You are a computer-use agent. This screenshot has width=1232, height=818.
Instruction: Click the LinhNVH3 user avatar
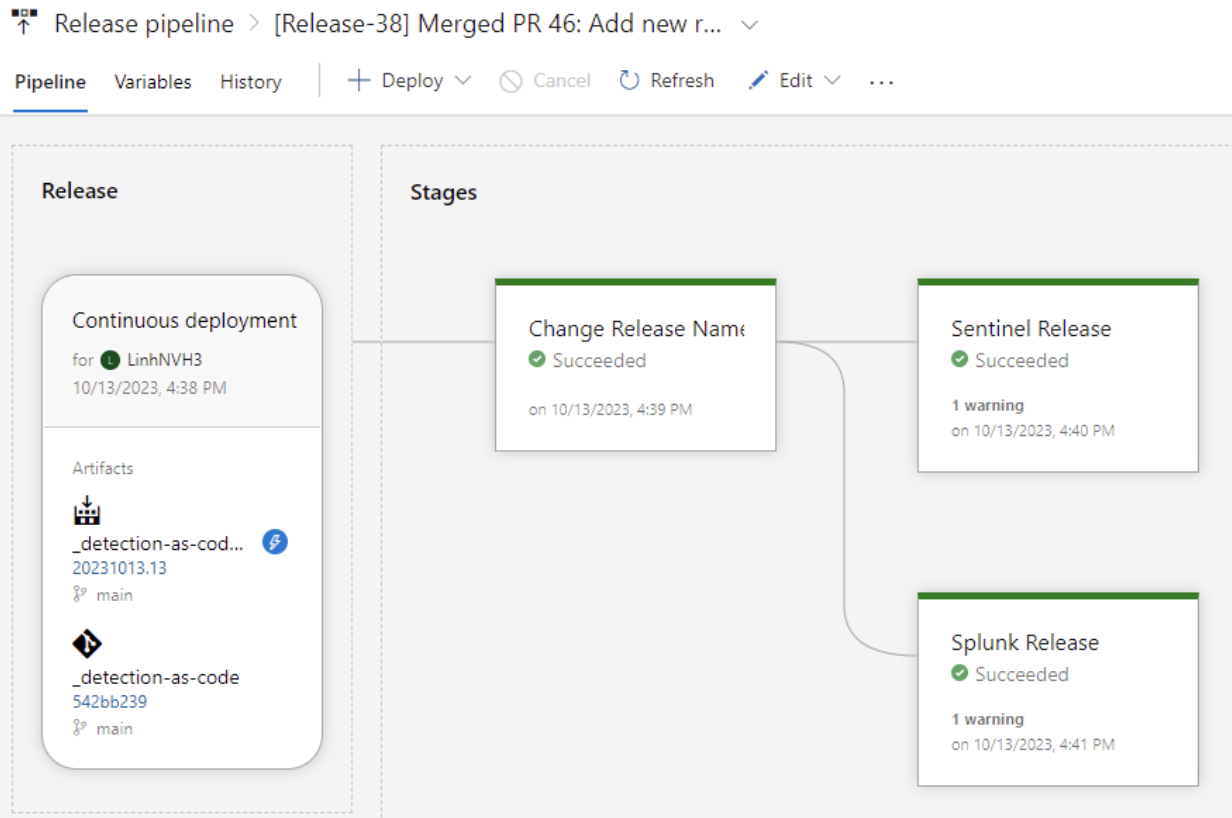[110, 360]
